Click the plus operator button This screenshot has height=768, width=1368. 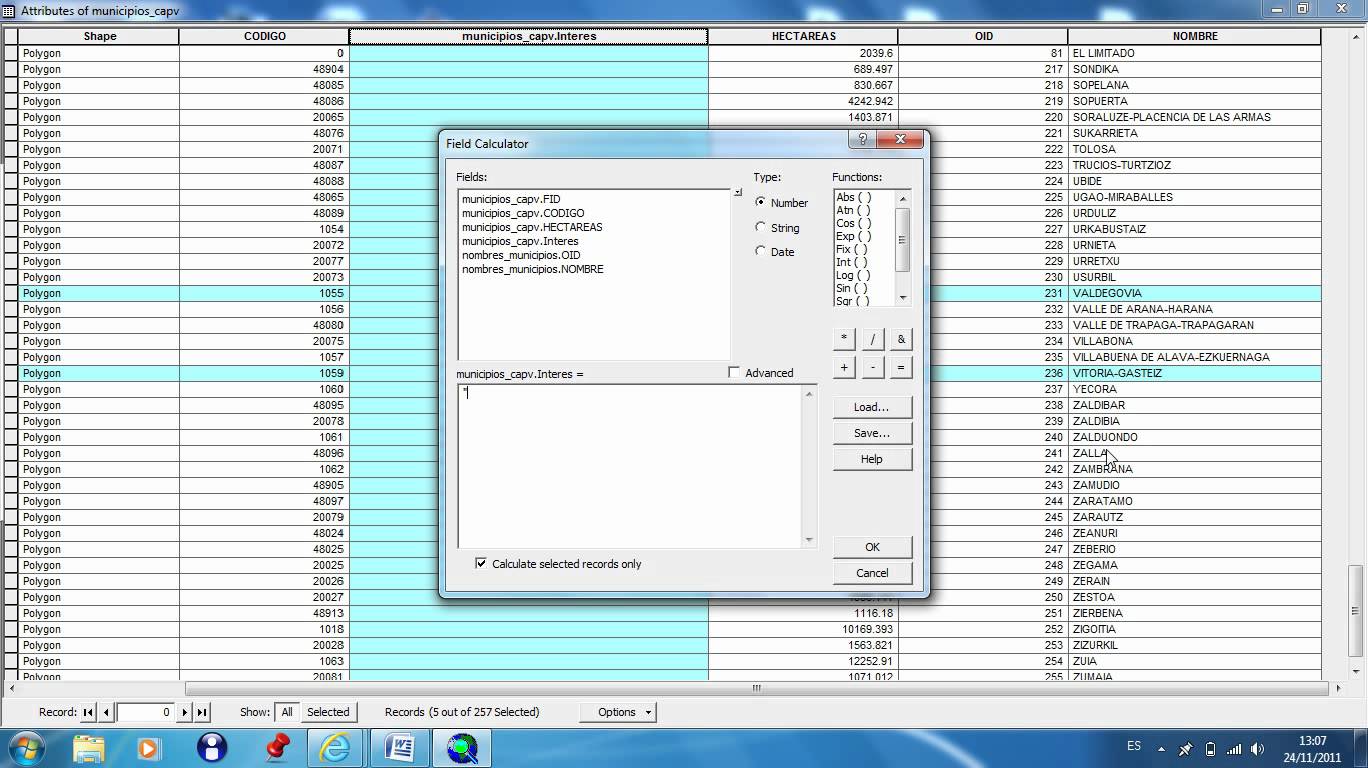[844, 367]
